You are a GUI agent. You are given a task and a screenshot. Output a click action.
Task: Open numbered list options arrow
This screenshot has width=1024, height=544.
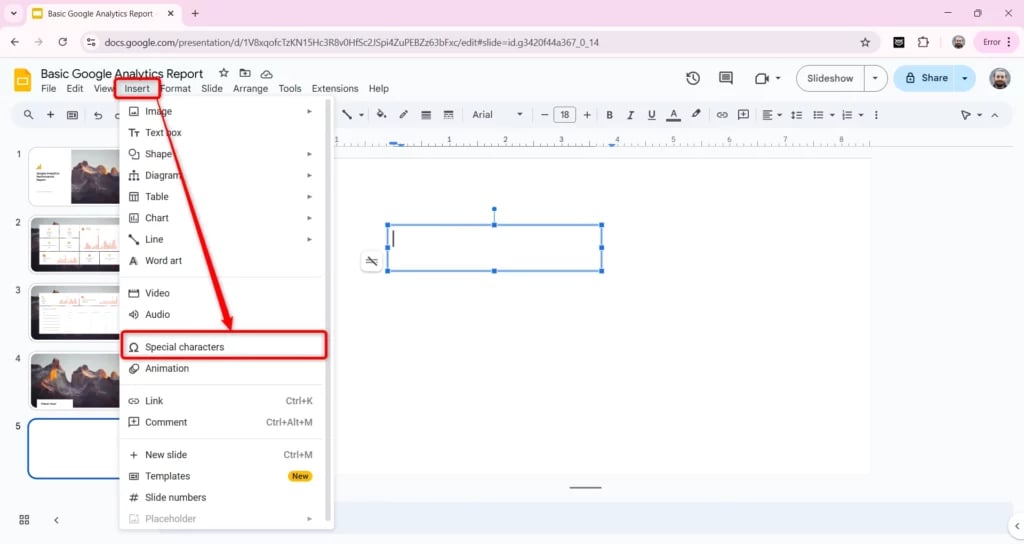pyautogui.click(x=861, y=115)
